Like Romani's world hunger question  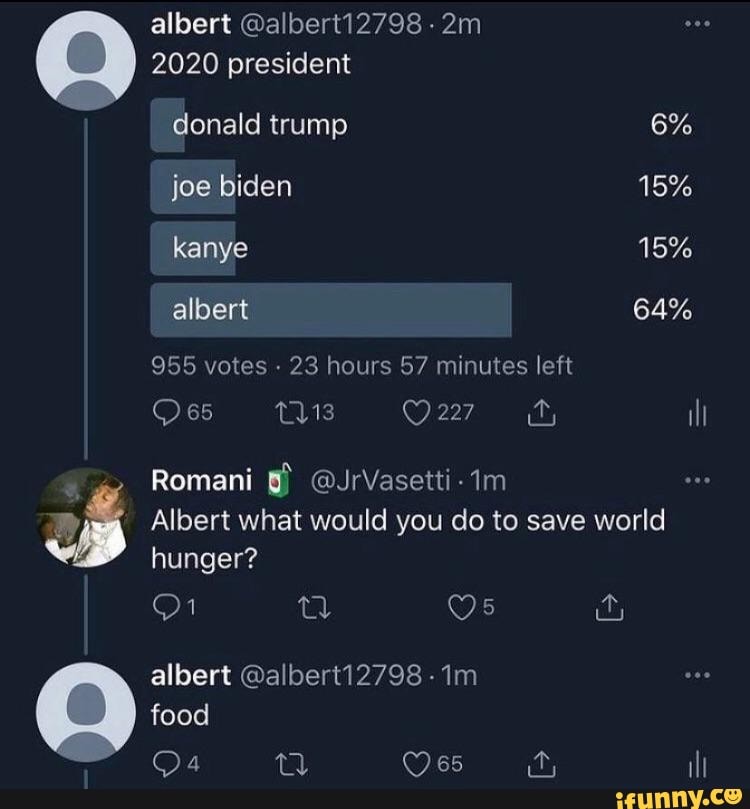click(x=462, y=605)
